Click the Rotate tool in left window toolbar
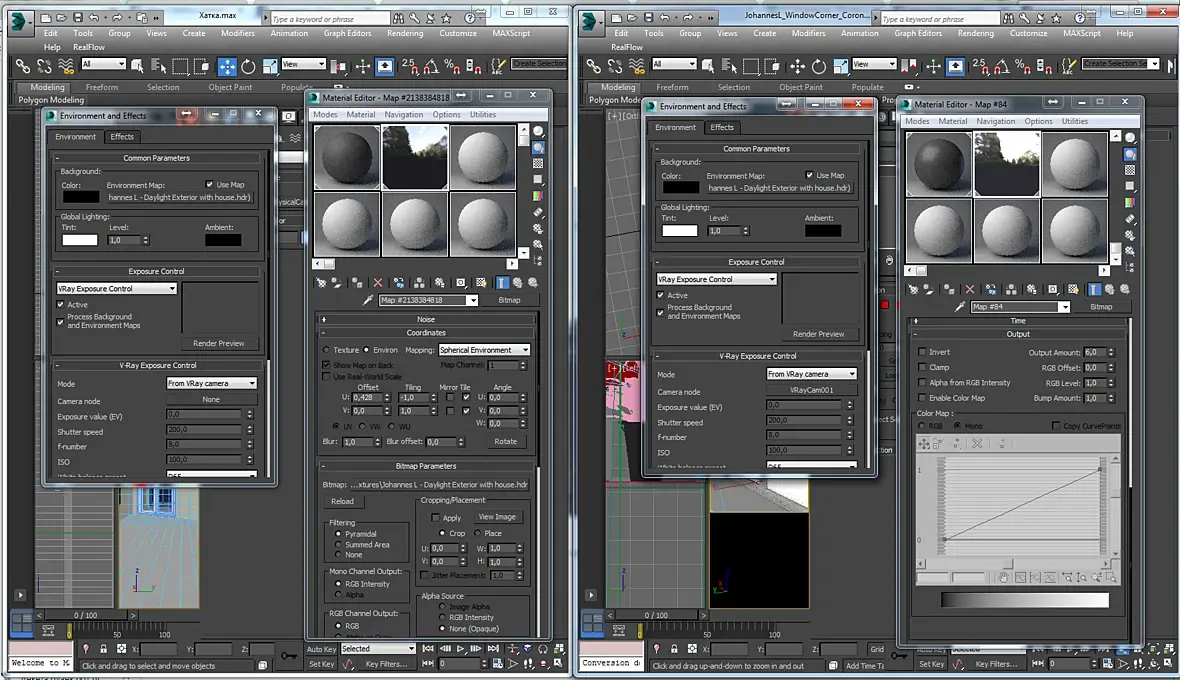 [x=247, y=66]
